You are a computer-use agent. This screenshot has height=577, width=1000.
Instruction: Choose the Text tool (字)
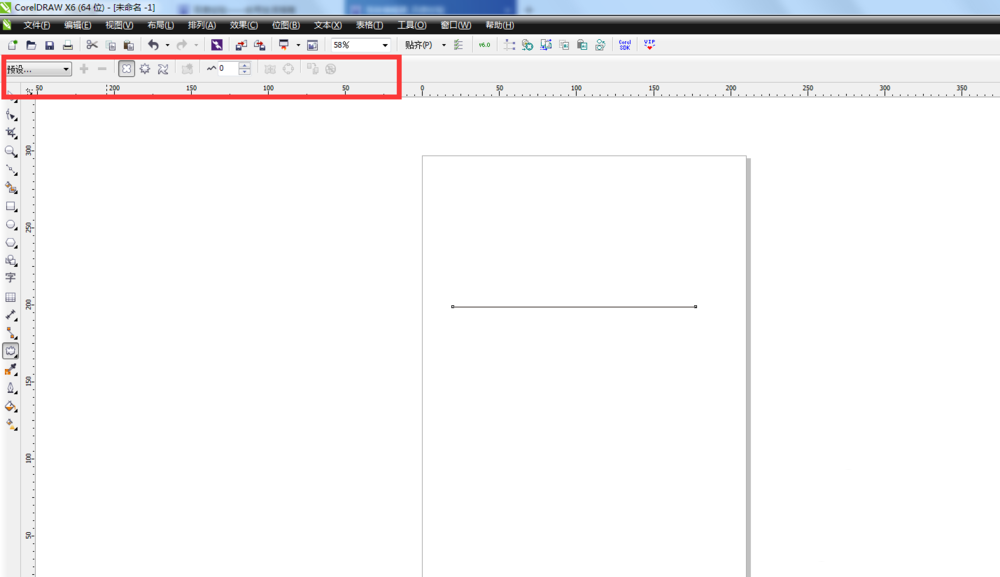(x=11, y=279)
